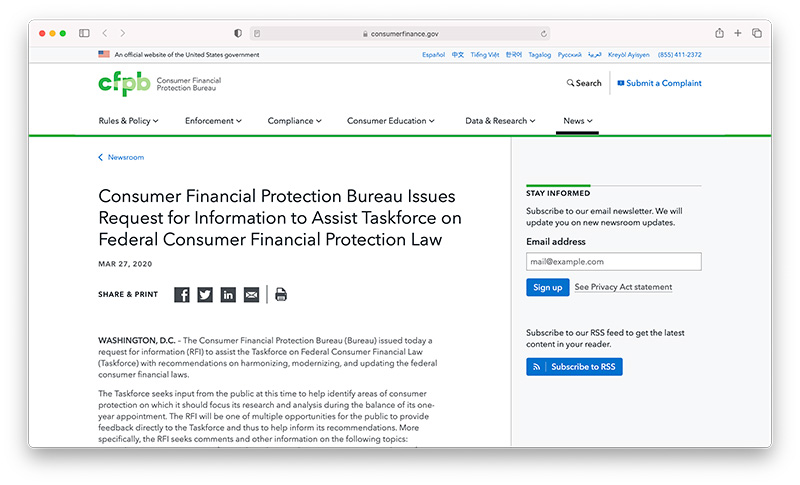Select the News menu item
Screen dimensions: 800x485
(577, 121)
